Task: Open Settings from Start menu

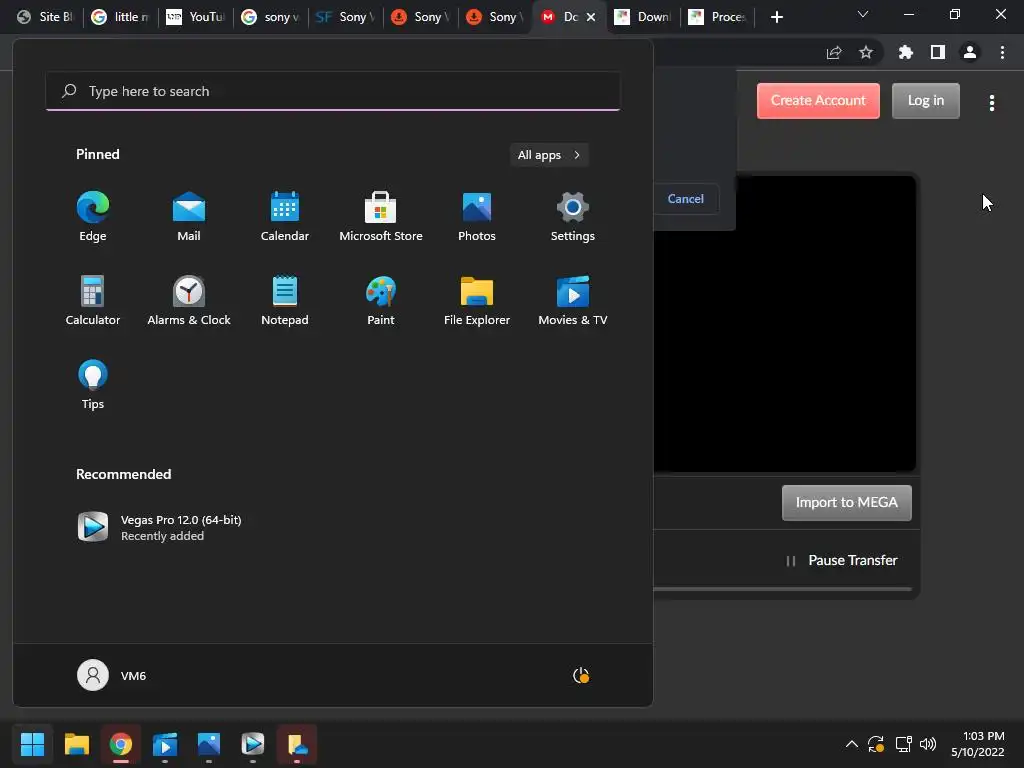Action: (573, 217)
